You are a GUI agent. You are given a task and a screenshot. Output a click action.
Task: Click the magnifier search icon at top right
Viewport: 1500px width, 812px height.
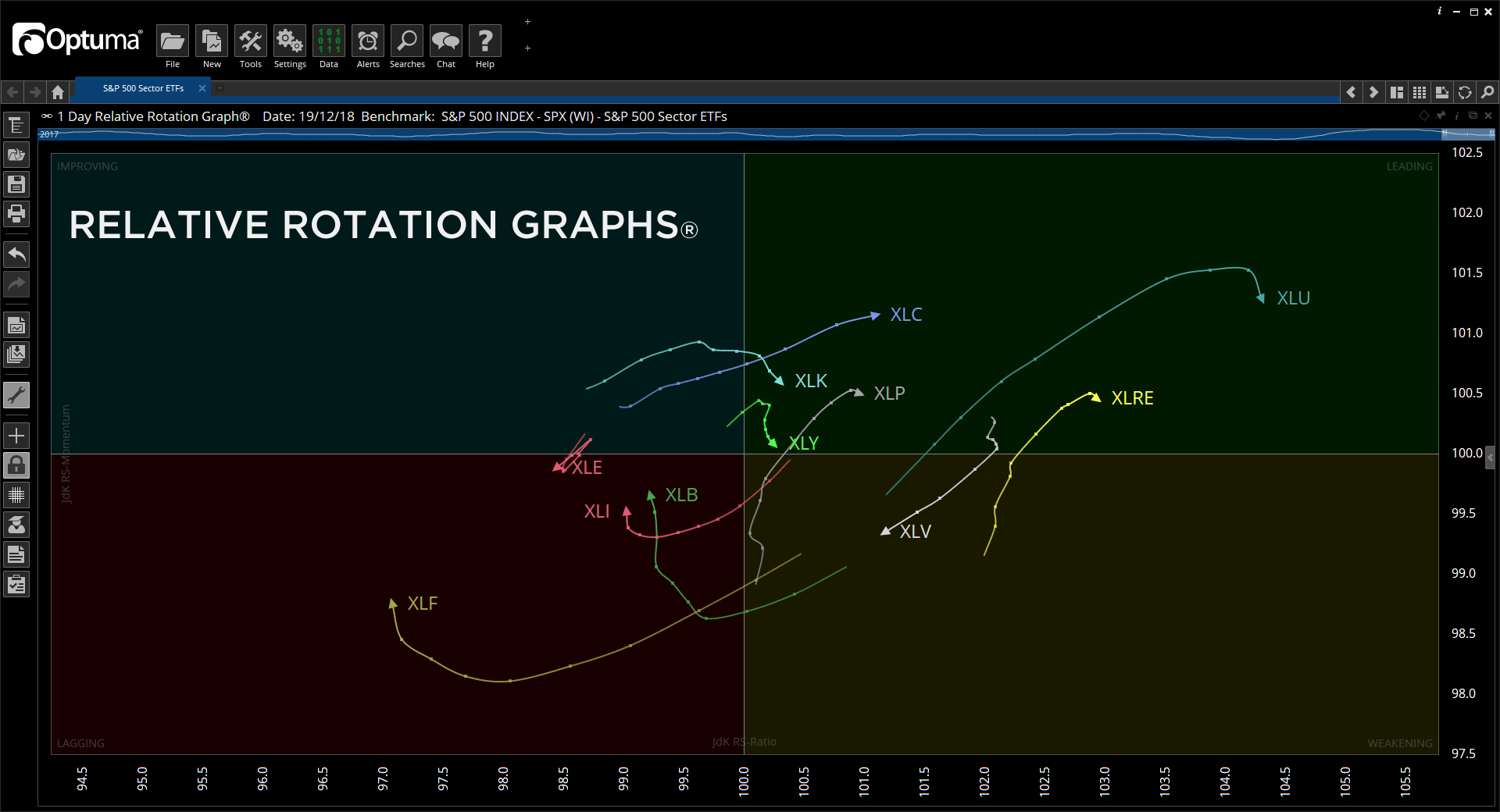click(x=1487, y=92)
